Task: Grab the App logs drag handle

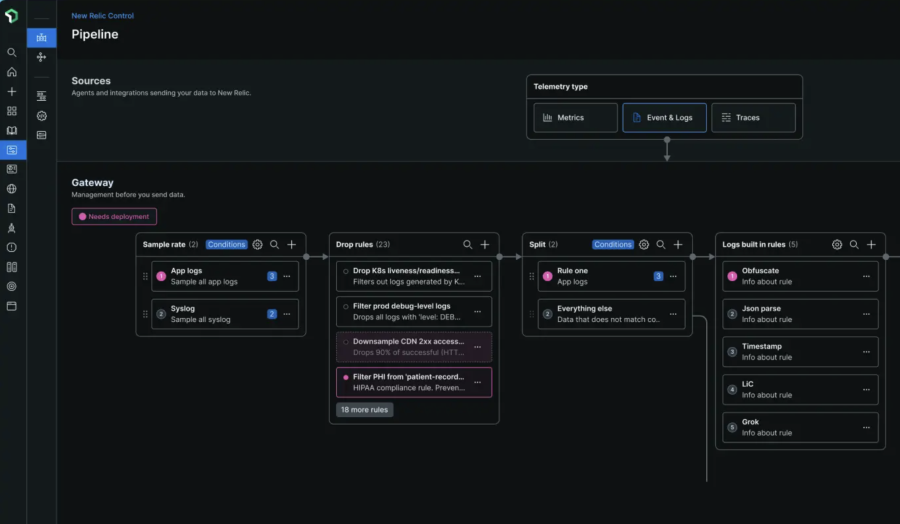Action: 145,276
